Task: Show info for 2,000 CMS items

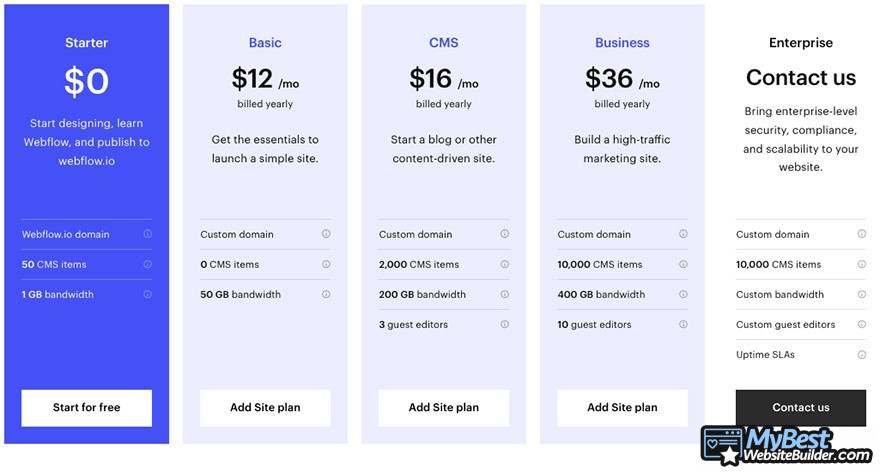Action: pos(505,264)
